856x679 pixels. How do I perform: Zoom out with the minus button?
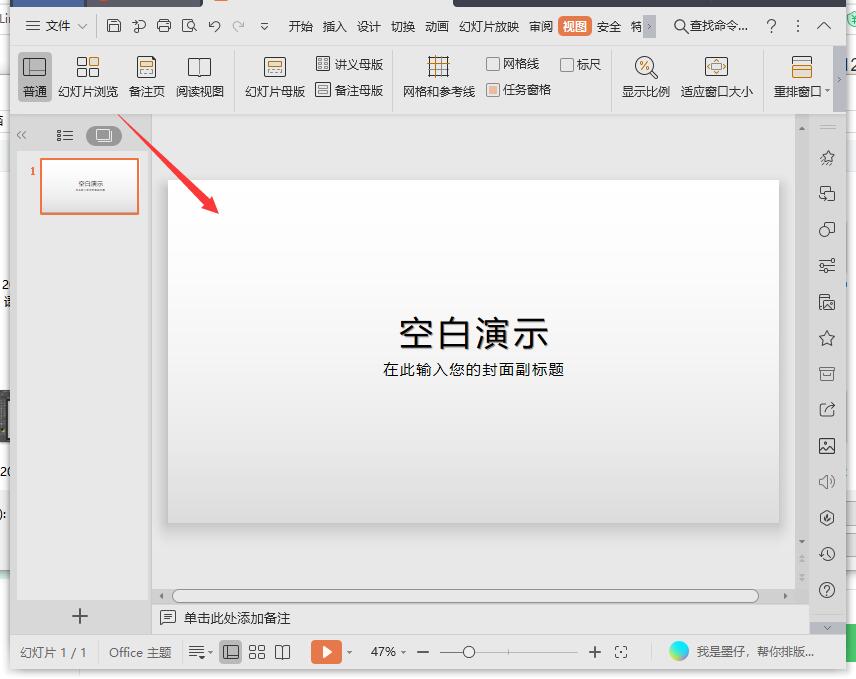tap(423, 652)
